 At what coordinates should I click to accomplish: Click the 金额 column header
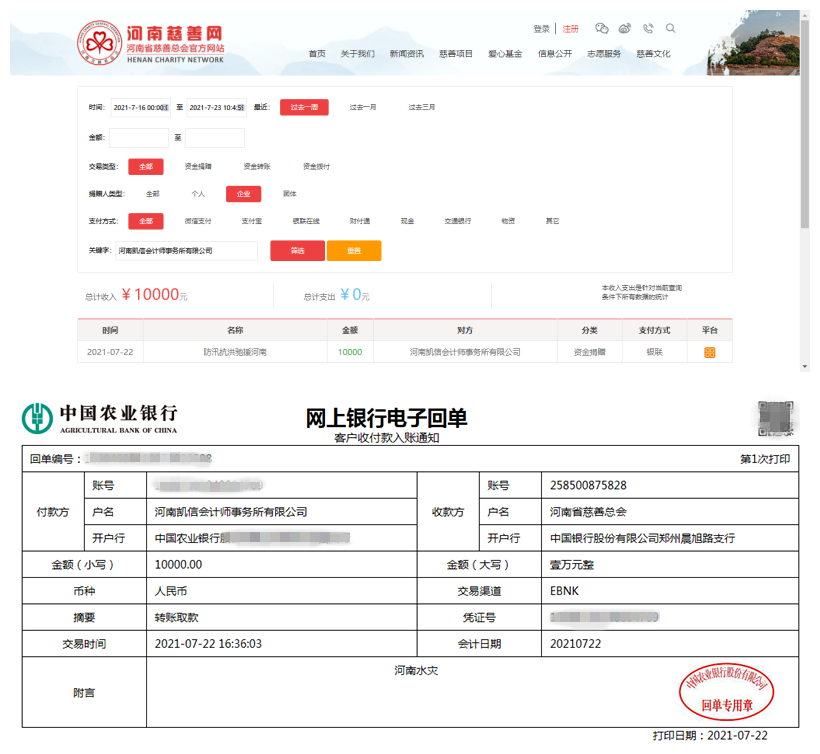click(x=350, y=330)
